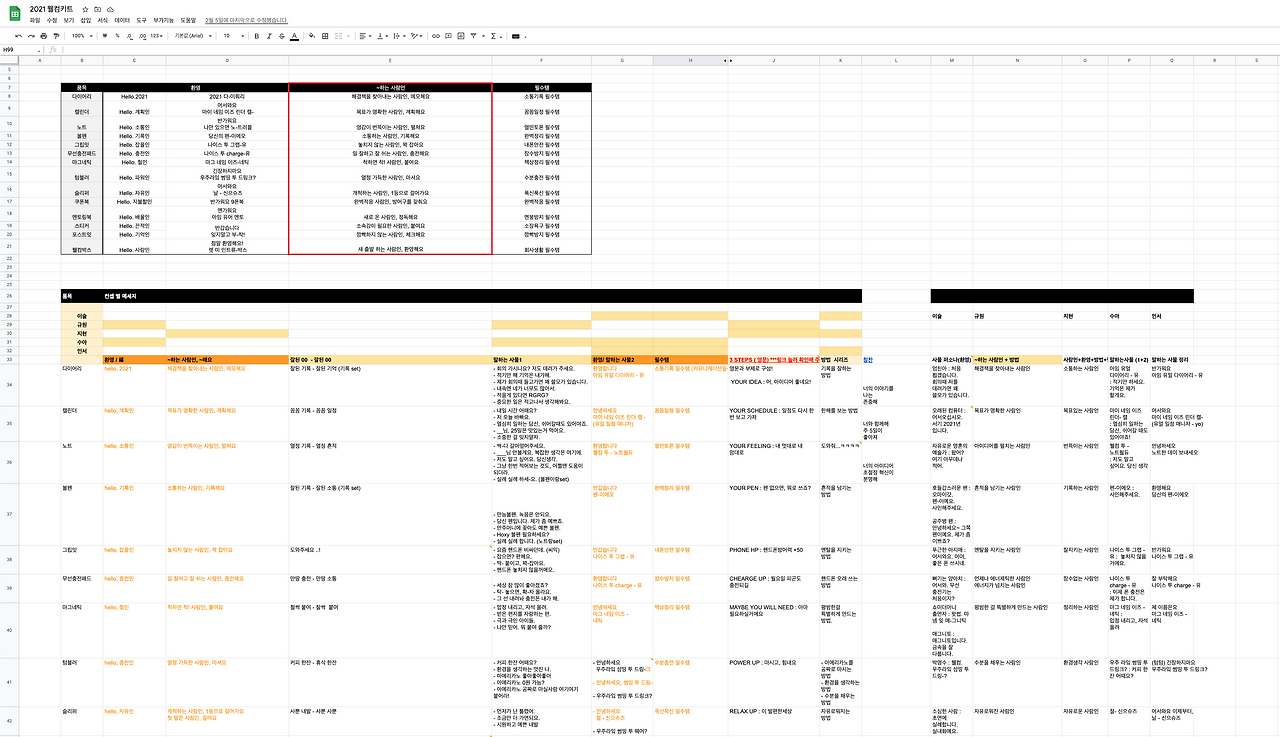This screenshot has width=1280, height=737.
Task: Format the cell as currency
Action: coord(104,36)
